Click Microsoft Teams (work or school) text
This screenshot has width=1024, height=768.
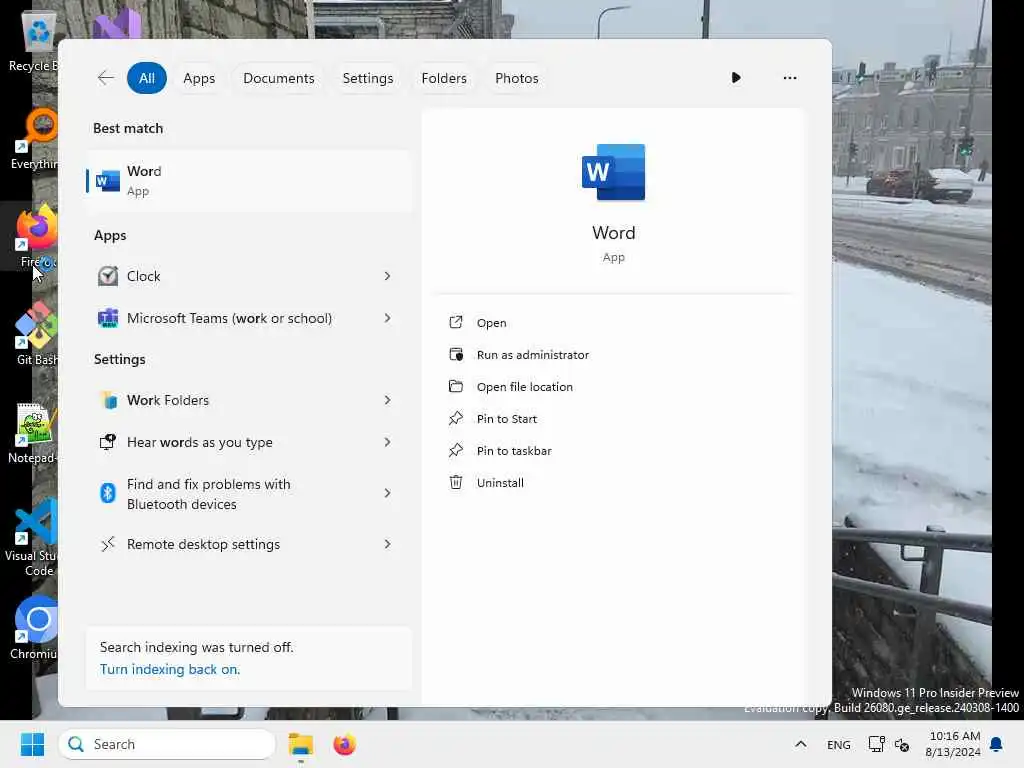click(x=229, y=318)
